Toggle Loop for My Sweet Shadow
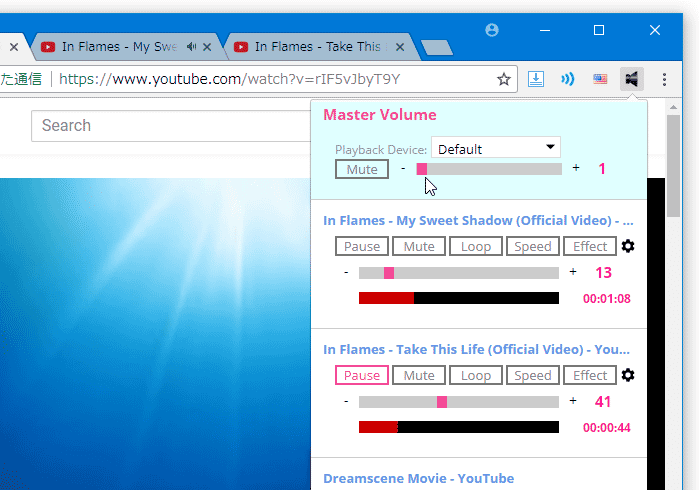 tap(476, 246)
